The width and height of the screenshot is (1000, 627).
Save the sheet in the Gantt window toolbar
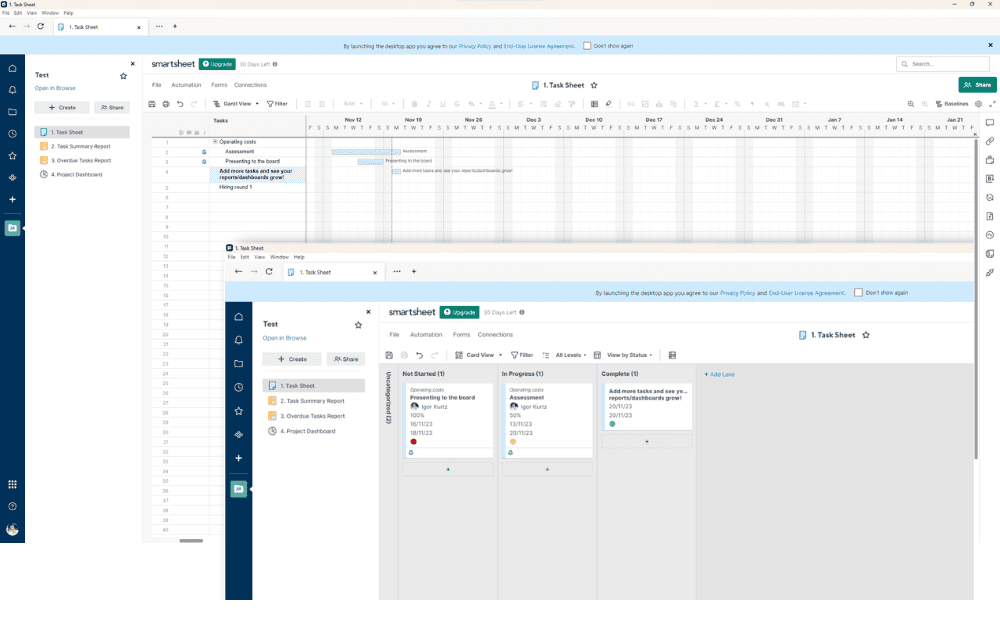[x=152, y=104]
